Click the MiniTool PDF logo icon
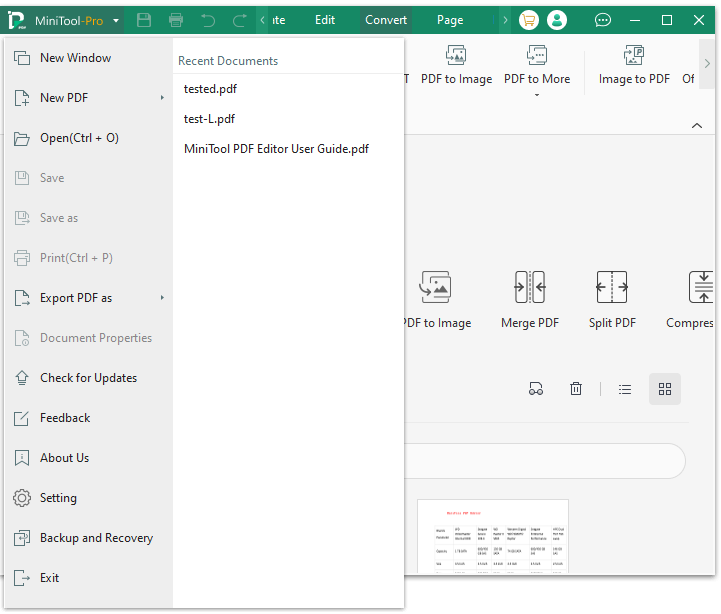Viewport: 721px width, 614px height. 17,20
